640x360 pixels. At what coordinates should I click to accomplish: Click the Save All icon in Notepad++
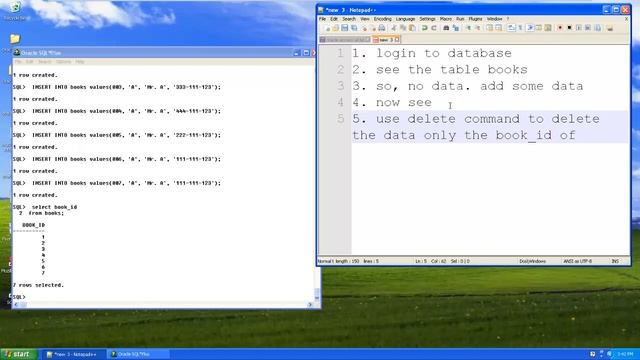click(354, 28)
